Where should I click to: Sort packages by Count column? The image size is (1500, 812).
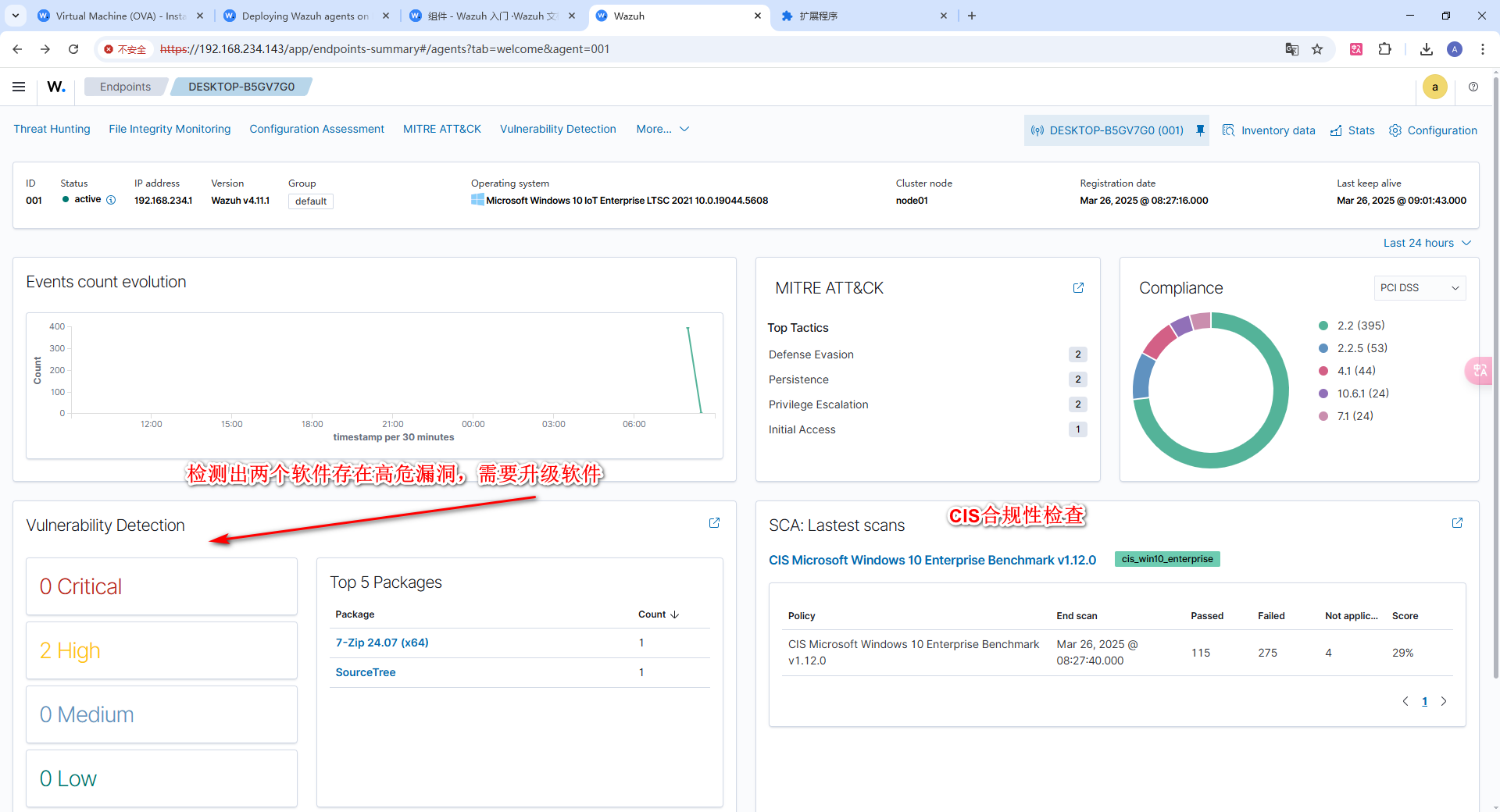pyautogui.click(x=658, y=614)
